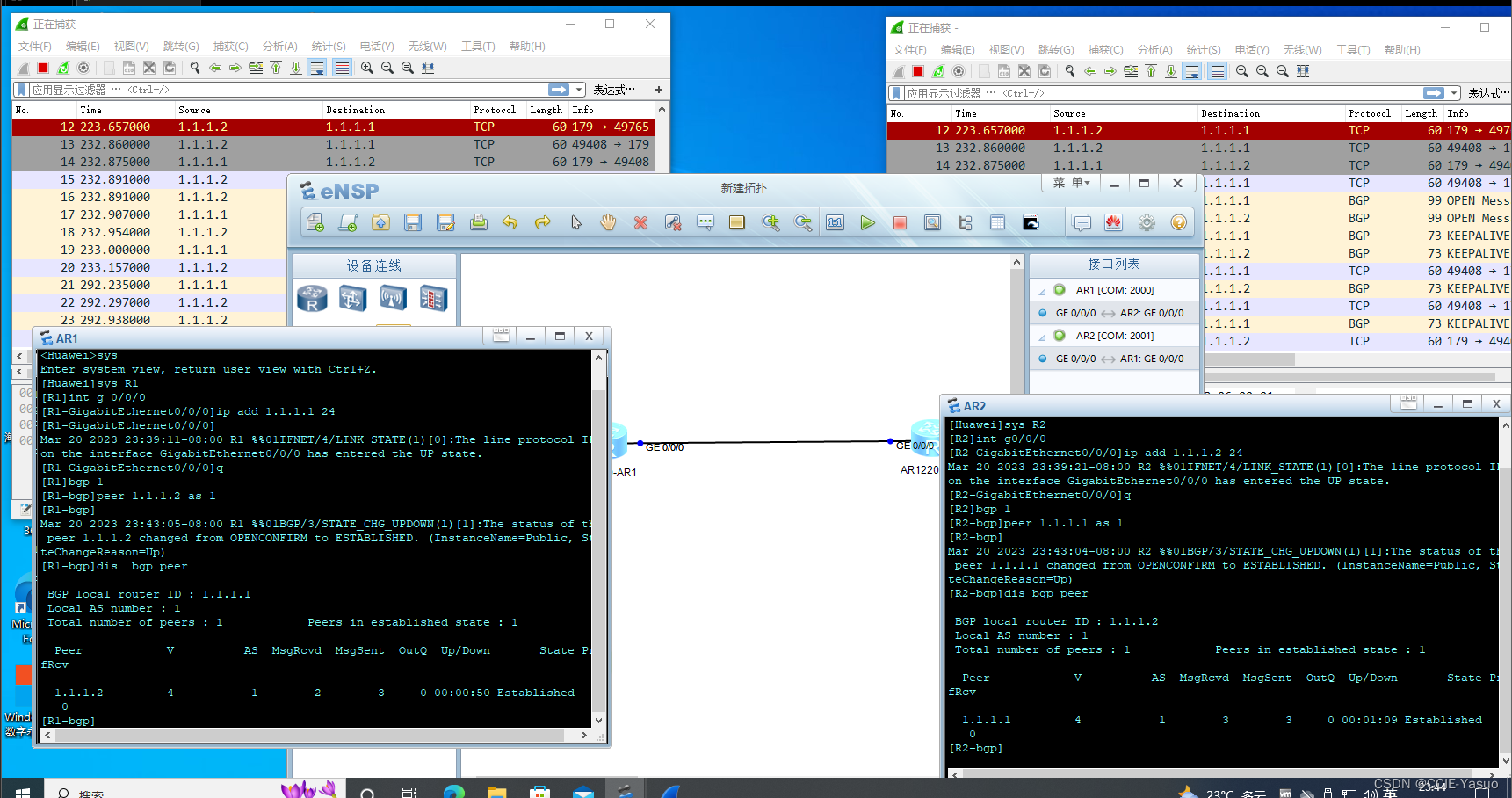Toggle packet colorization in right Wireshark

pyautogui.click(x=1218, y=71)
